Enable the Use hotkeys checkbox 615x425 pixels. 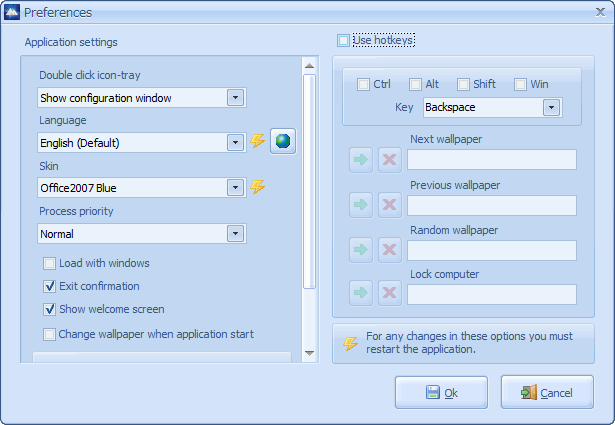(x=343, y=40)
